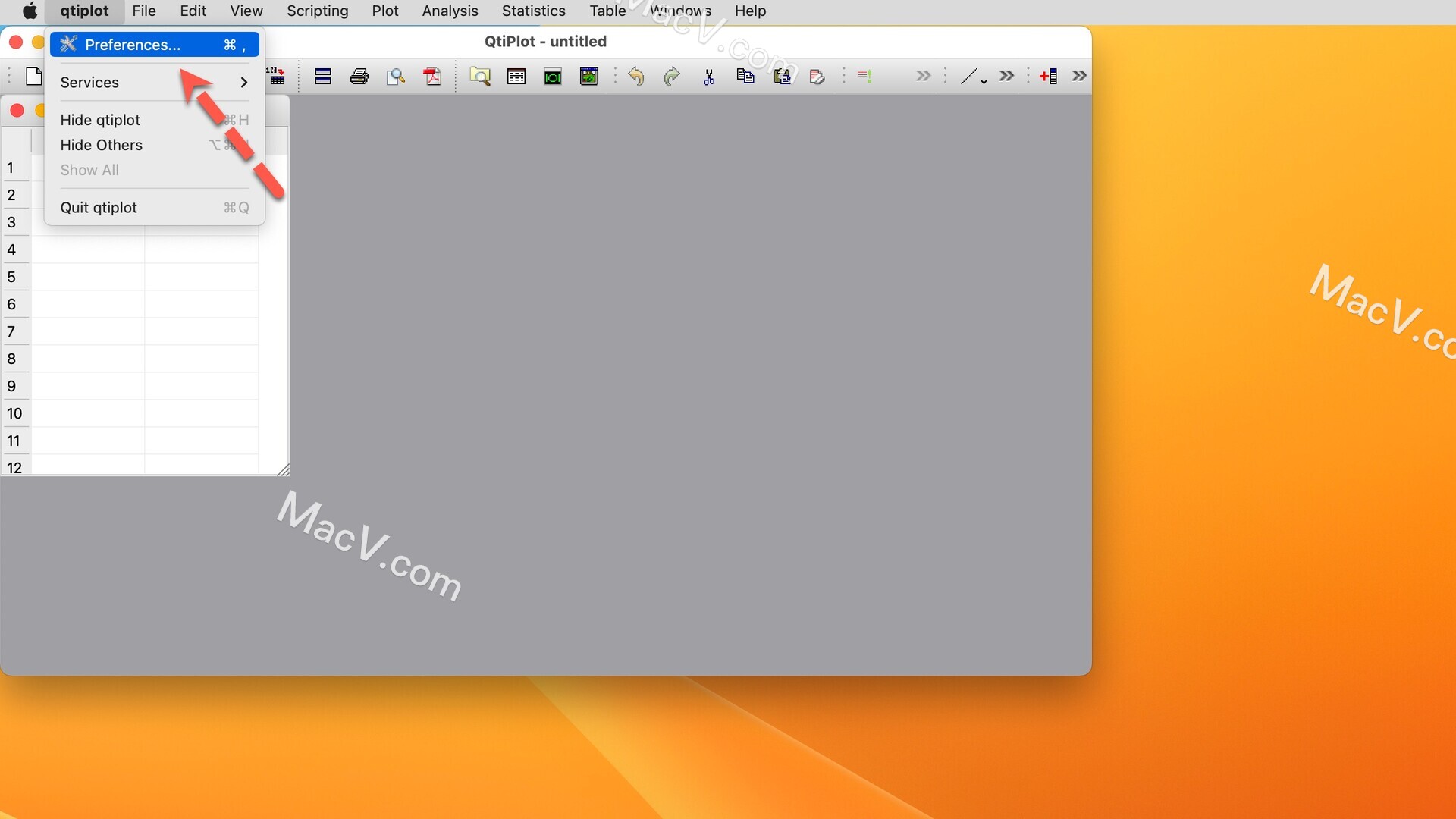
Task: Select table row header 7
Action: [x=14, y=331]
